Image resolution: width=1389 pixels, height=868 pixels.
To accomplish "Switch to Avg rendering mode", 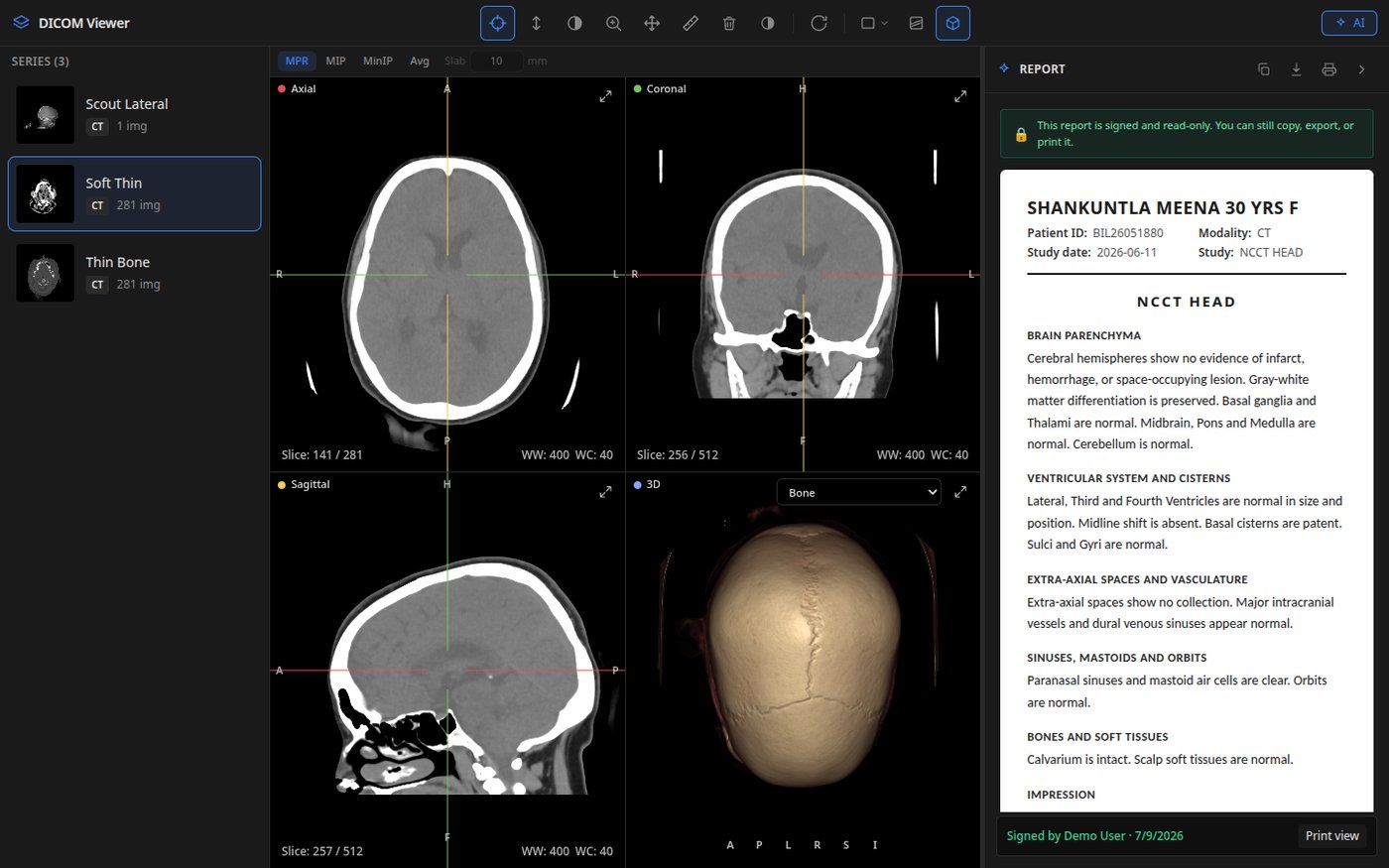I will click(x=420, y=61).
